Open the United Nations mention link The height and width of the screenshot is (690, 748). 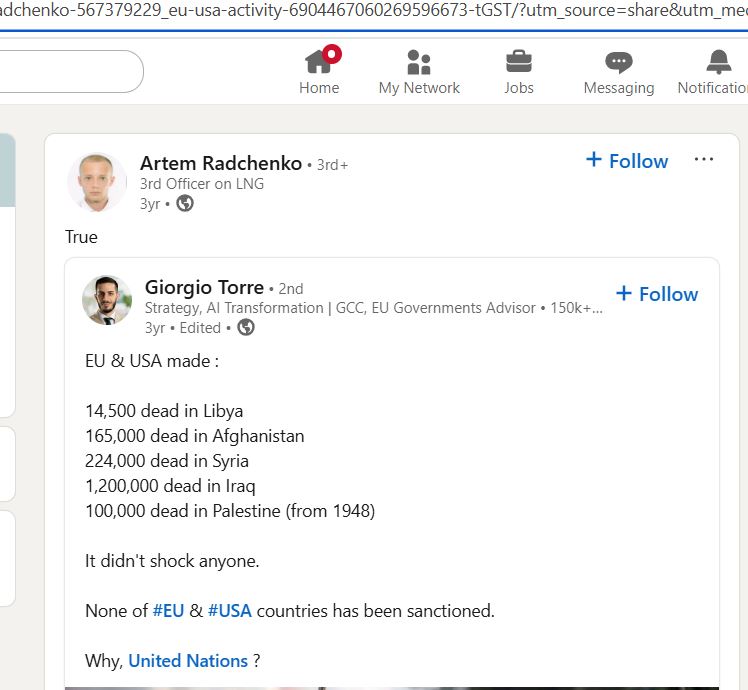coord(188,661)
